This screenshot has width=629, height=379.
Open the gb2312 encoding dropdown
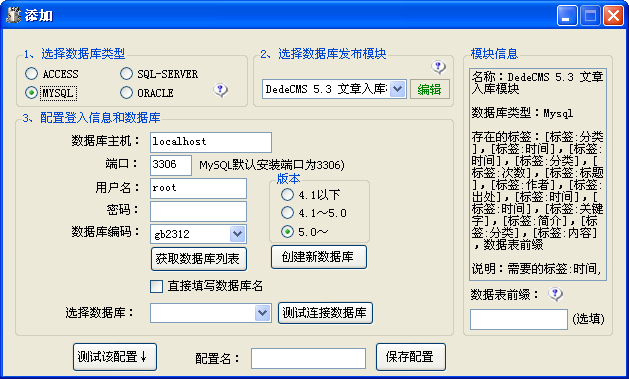[x=237, y=234]
